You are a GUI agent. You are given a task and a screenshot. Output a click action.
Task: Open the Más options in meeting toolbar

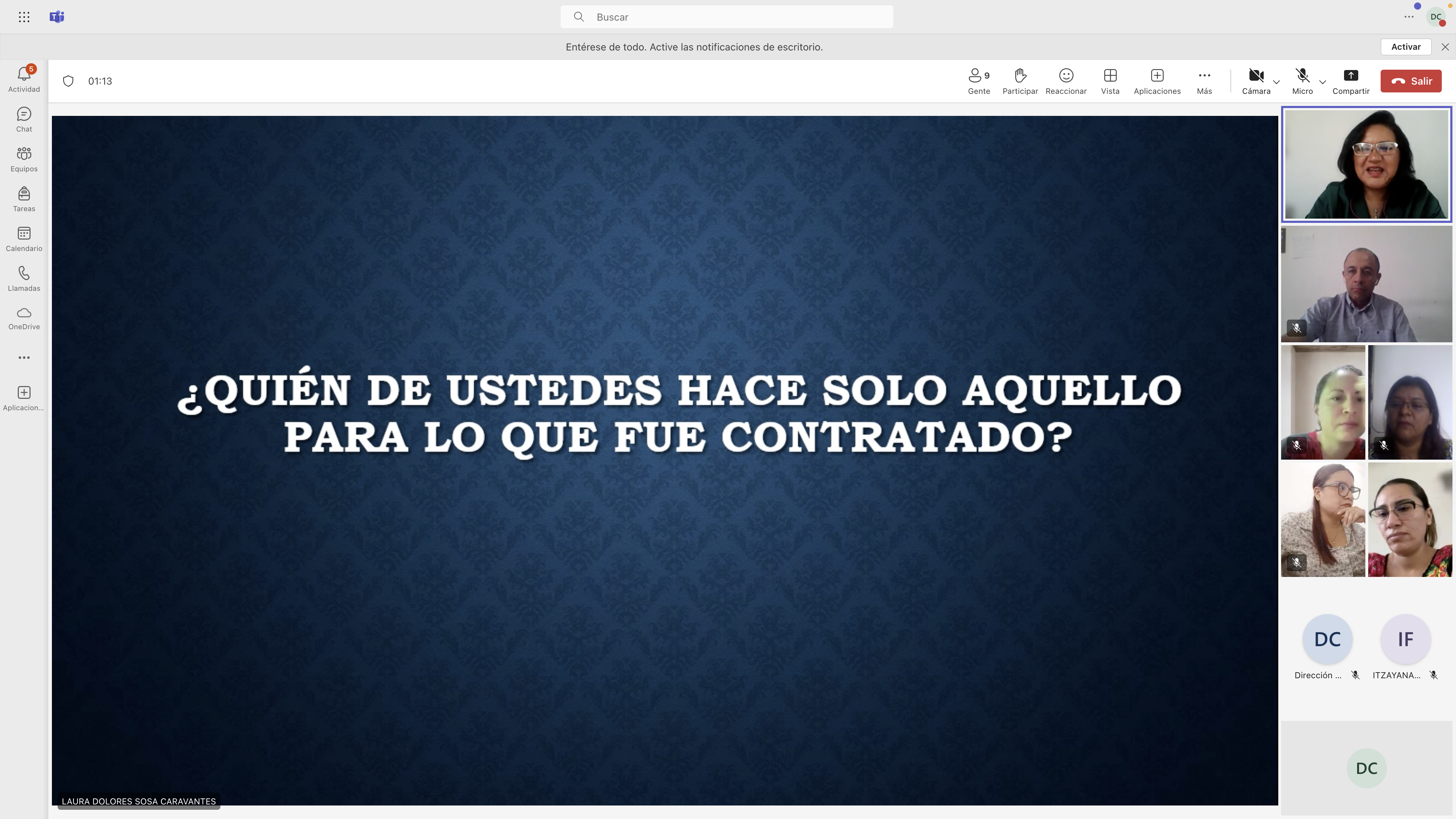pyautogui.click(x=1204, y=81)
